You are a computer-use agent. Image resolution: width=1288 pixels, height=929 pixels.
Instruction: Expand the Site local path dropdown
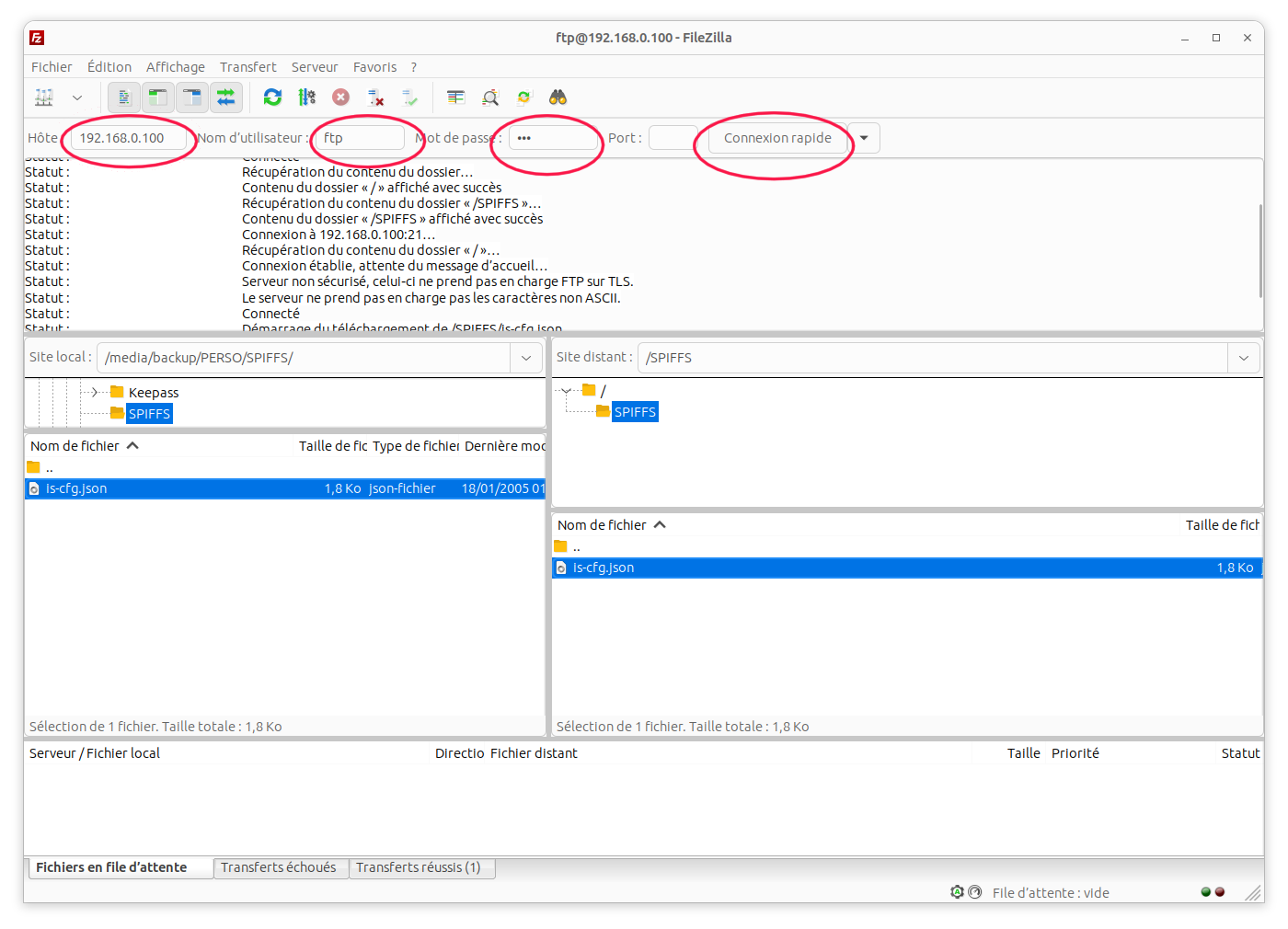[526, 358]
